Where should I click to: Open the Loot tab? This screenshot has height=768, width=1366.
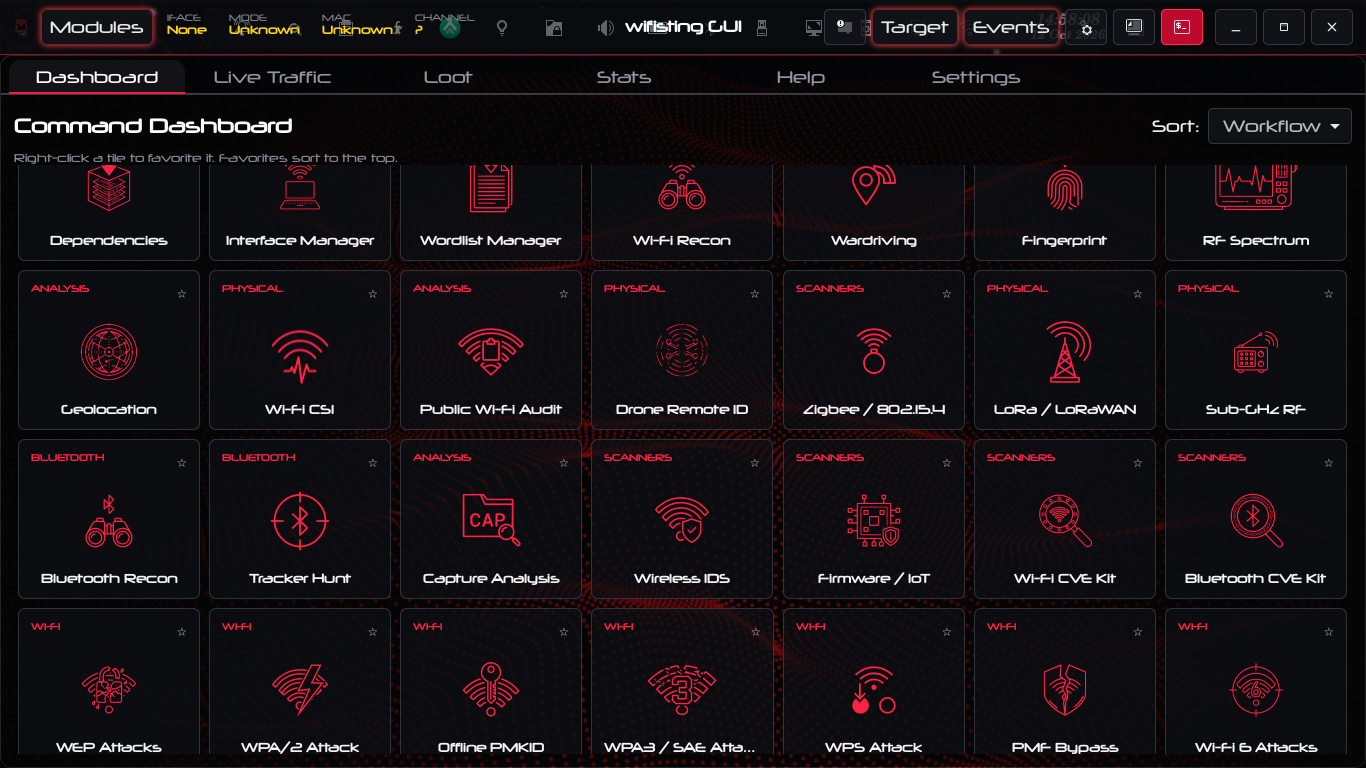(x=447, y=77)
